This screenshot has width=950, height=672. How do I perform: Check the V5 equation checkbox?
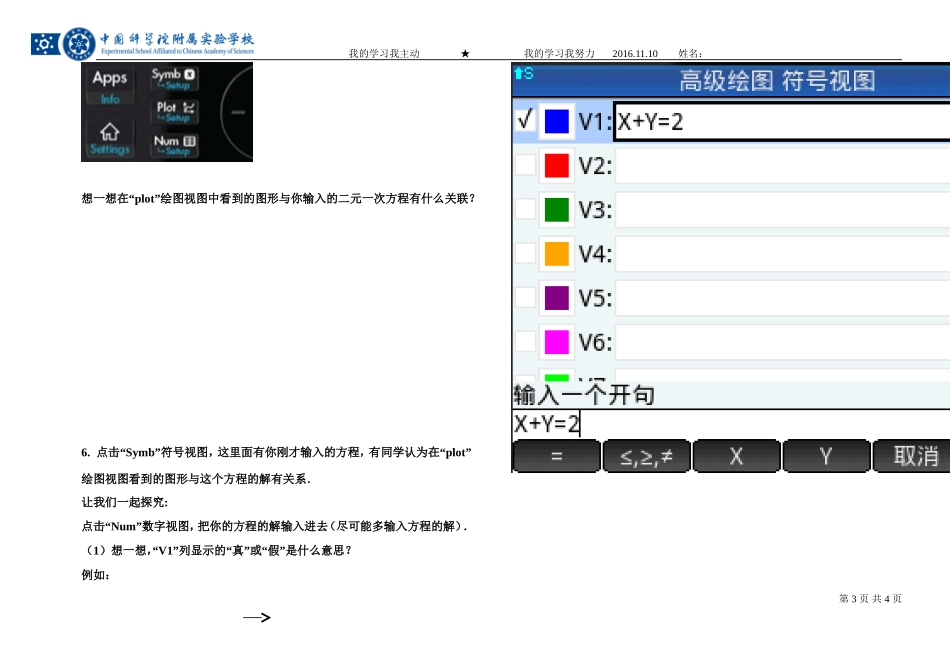point(525,298)
